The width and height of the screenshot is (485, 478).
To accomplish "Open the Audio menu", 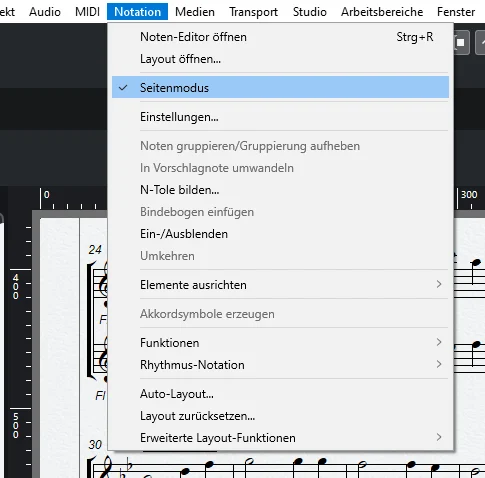I will pyautogui.click(x=45, y=12).
